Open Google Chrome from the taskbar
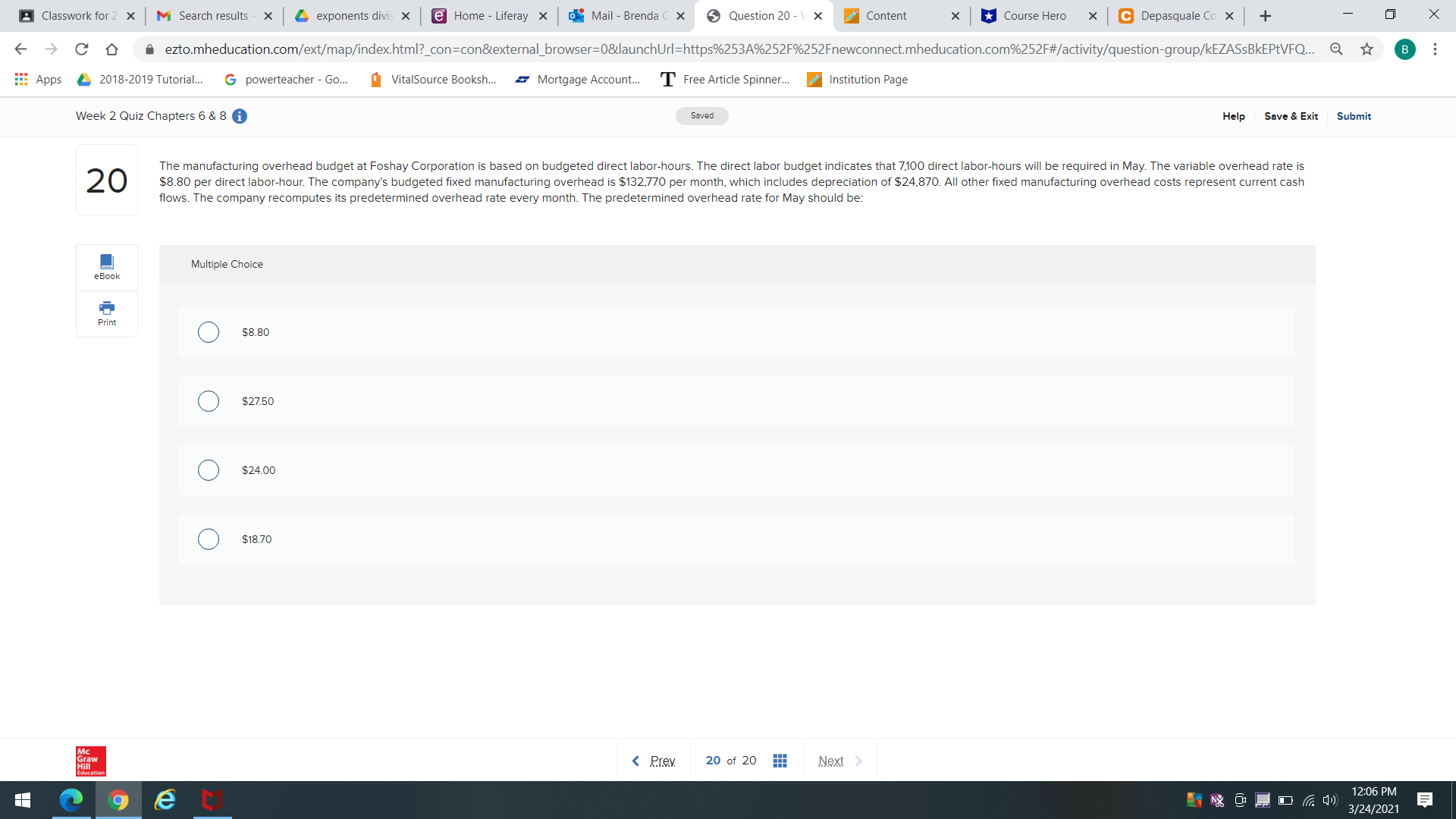 click(118, 800)
